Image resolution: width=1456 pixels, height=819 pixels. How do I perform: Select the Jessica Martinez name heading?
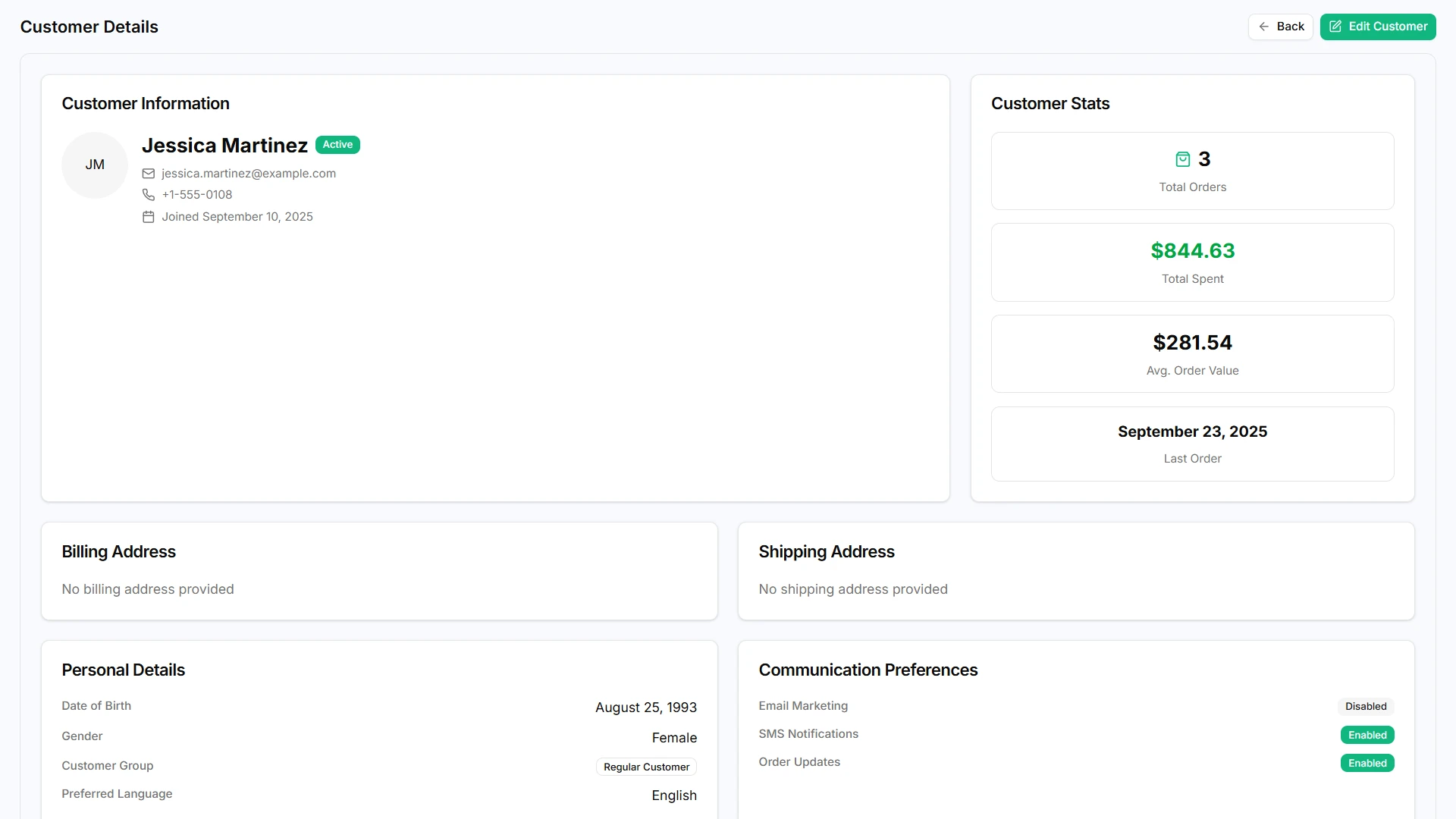224,146
